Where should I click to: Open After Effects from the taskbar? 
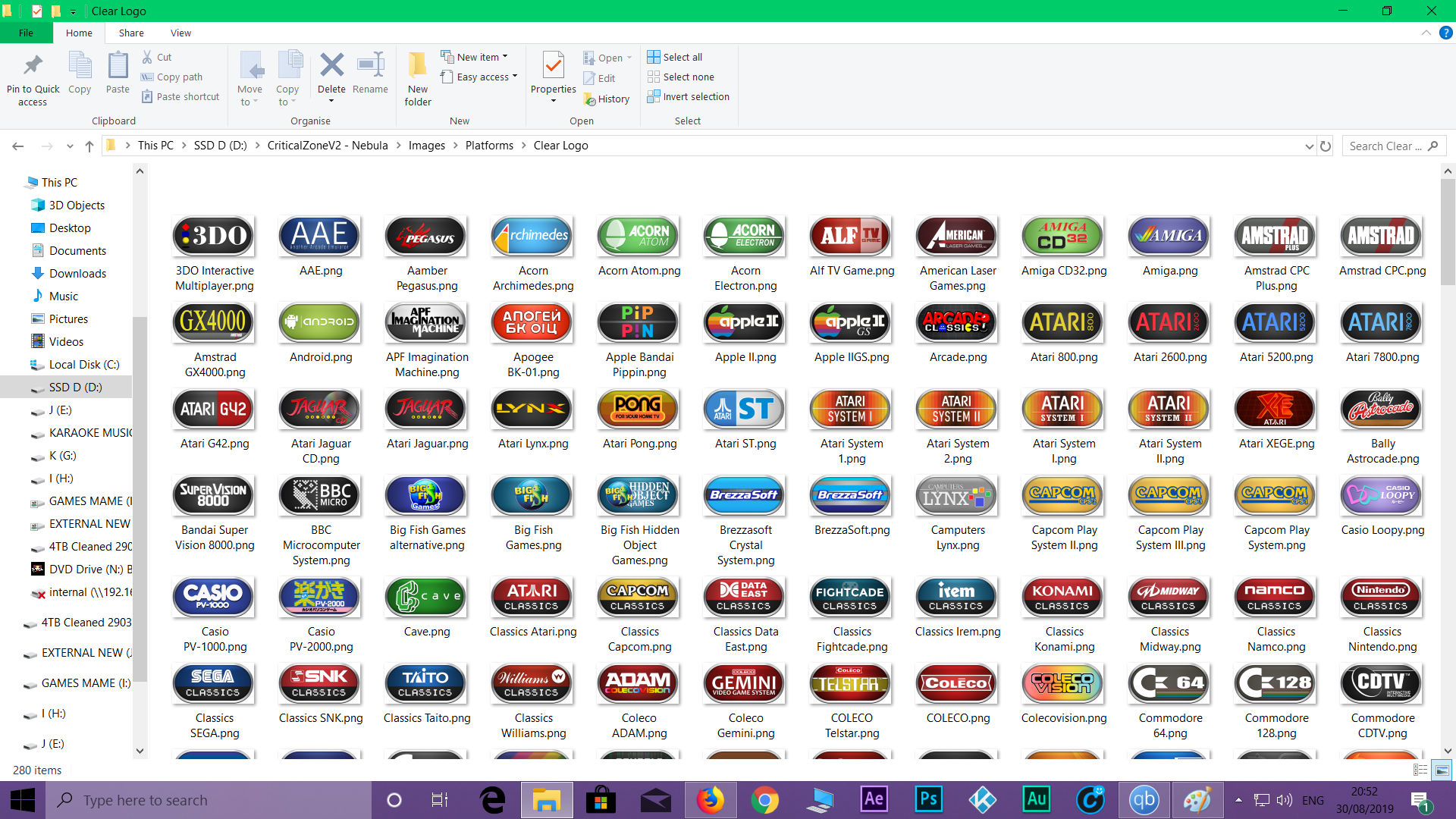pos(874,800)
